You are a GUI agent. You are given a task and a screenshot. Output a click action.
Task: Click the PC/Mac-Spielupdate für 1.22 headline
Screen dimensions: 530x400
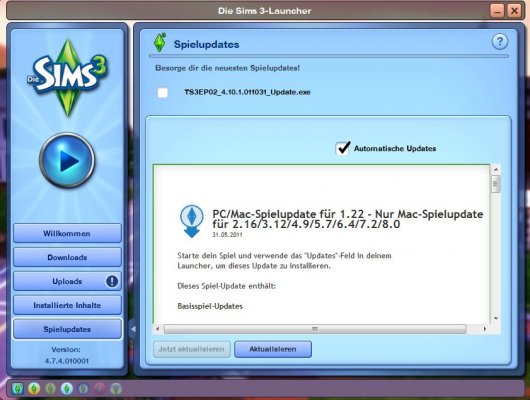(347, 219)
